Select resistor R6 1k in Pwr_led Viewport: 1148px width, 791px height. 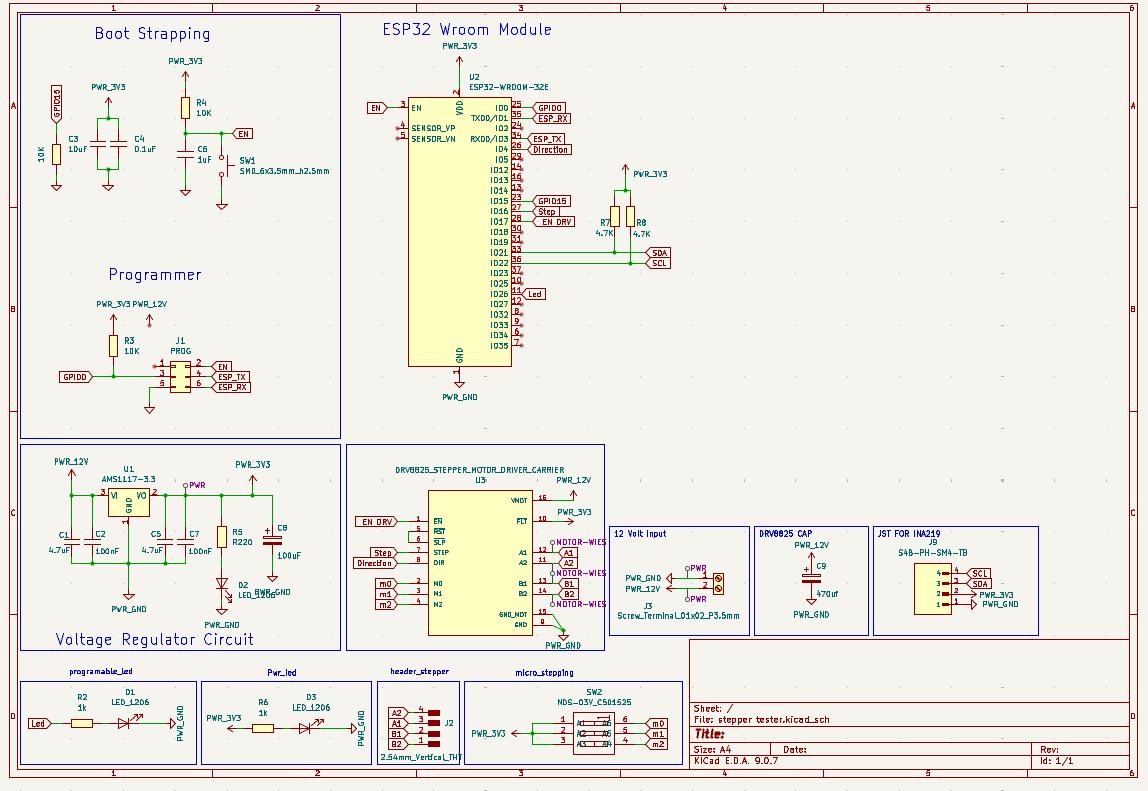(263, 728)
